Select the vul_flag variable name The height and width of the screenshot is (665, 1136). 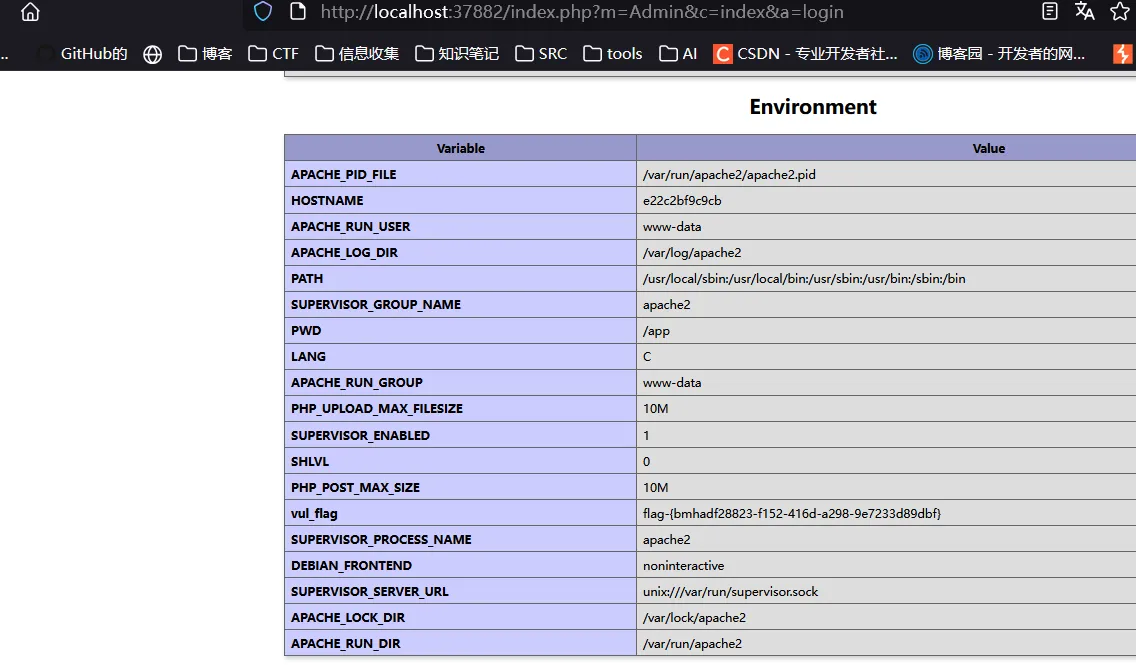click(x=314, y=514)
